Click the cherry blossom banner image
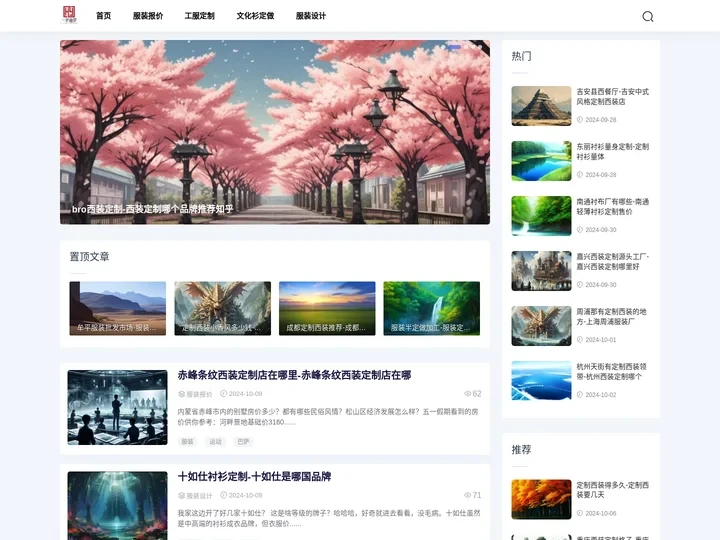 [275, 132]
